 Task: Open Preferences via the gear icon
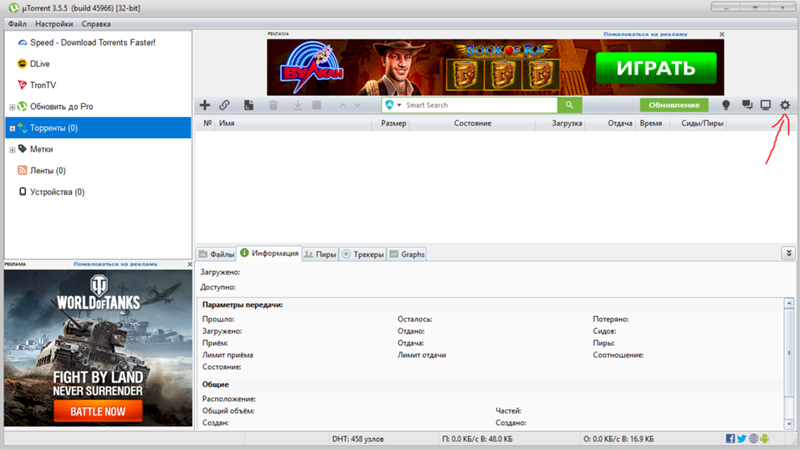click(x=785, y=105)
